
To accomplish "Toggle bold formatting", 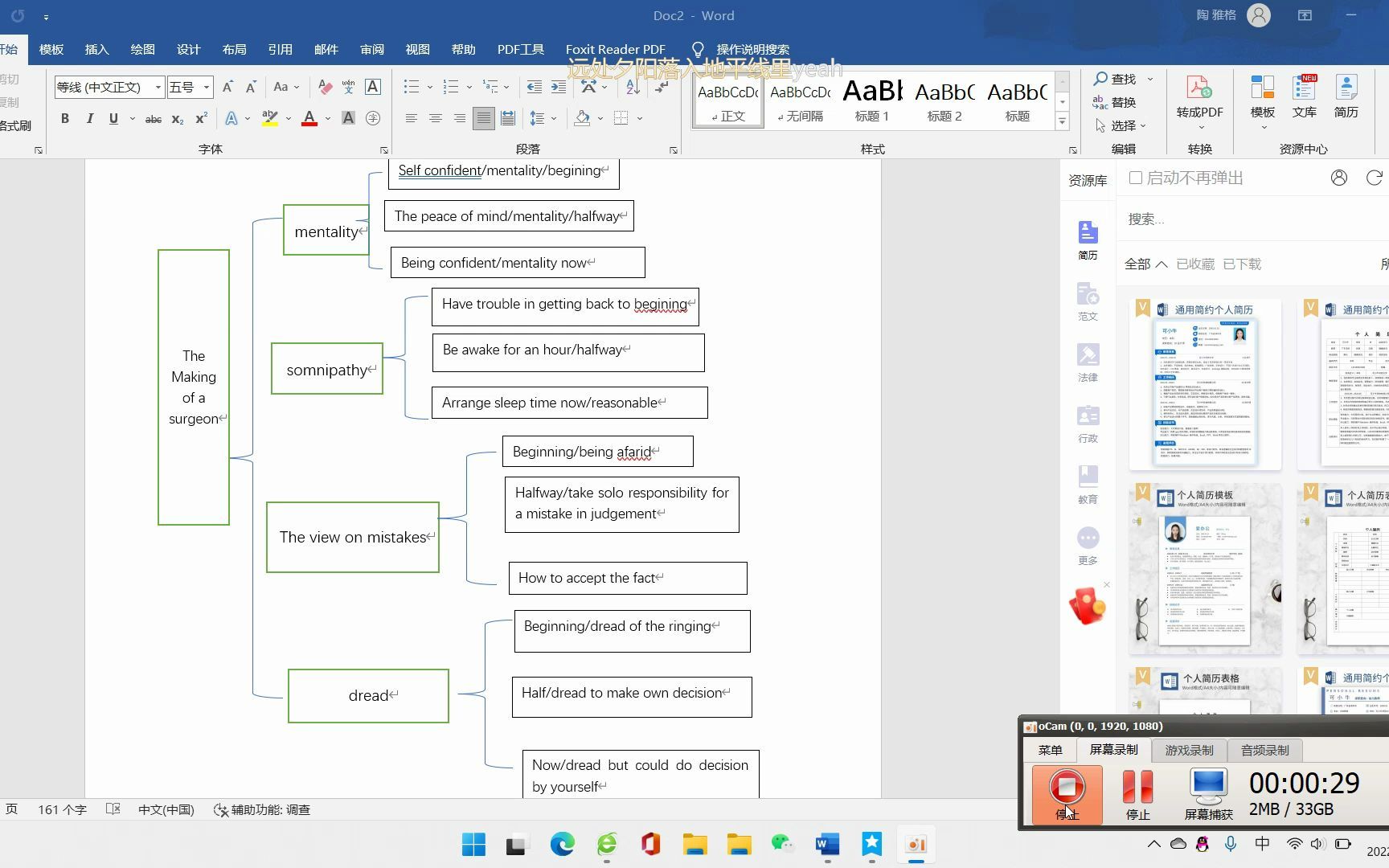I will [x=65, y=118].
